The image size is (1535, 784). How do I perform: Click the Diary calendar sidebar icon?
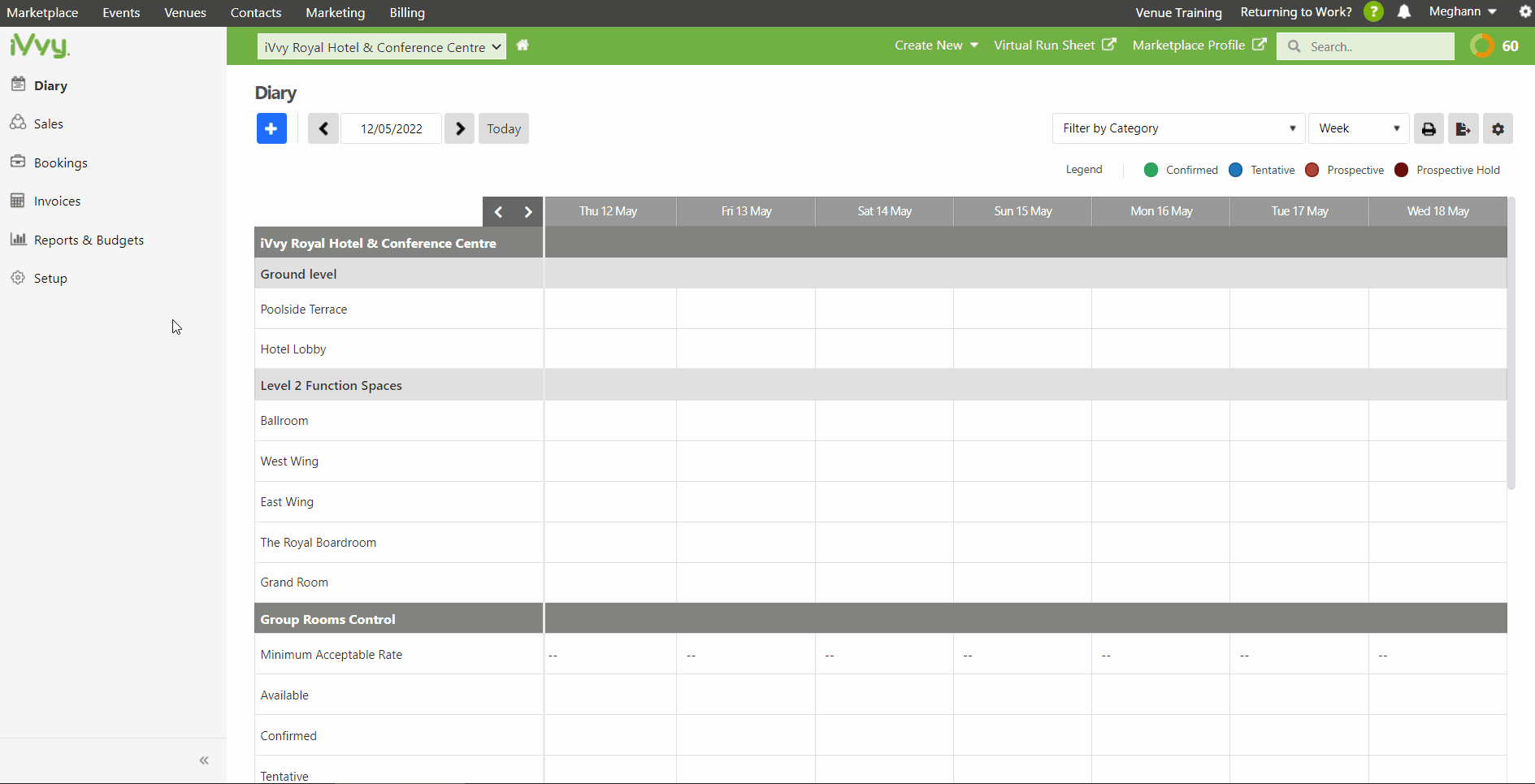[18, 84]
